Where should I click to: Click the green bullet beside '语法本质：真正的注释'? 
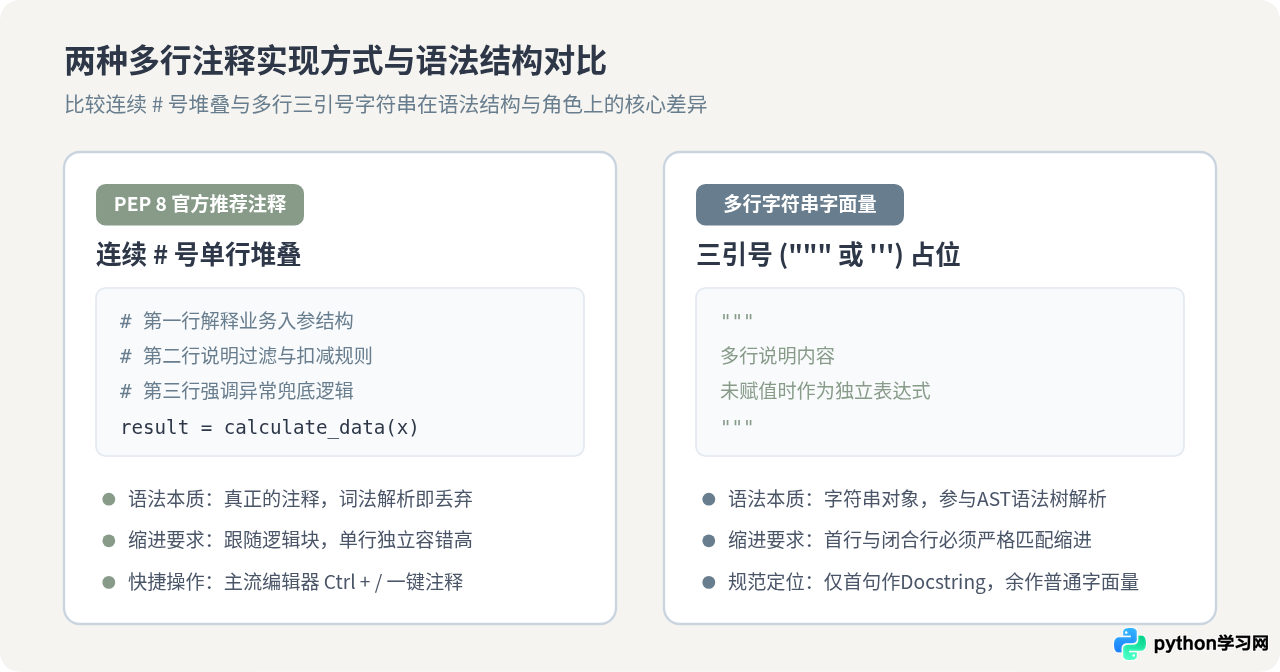[x=109, y=499]
